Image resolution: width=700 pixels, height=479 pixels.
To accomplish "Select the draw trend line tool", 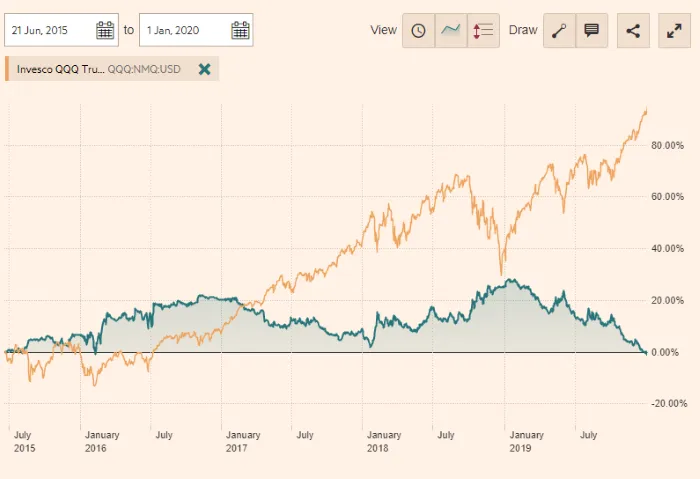I will coord(558,30).
